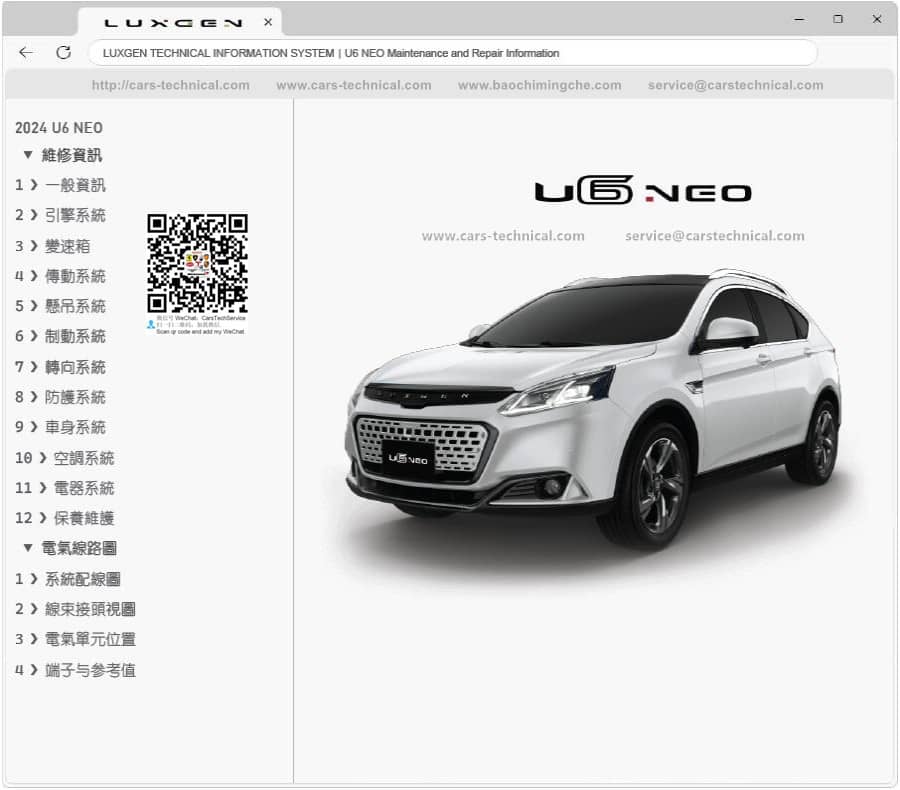Open www.baochimingche.com link

point(540,85)
